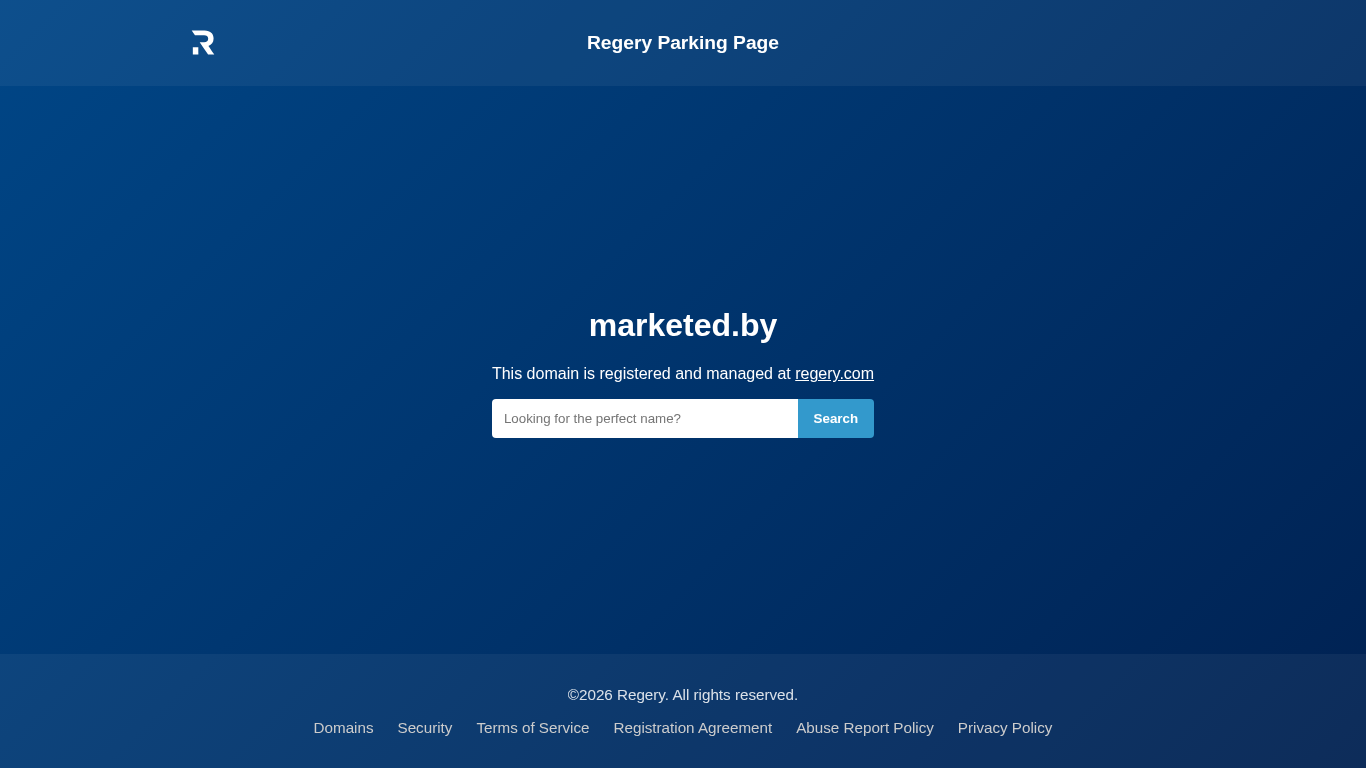Open the Abuse Report Policy link
Image resolution: width=1366 pixels, height=768 pixels.
pos(865,728)
